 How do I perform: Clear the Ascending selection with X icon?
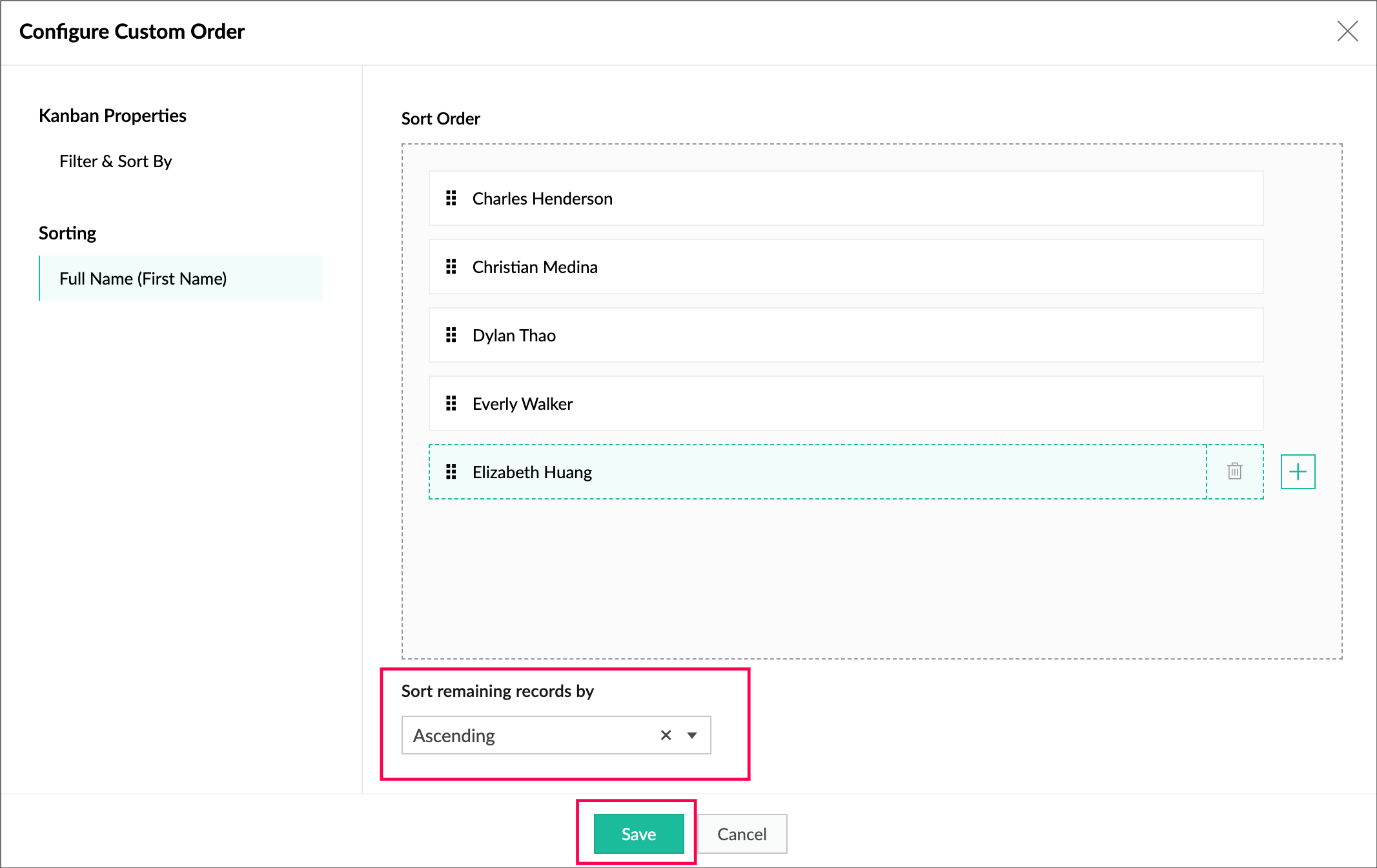[x=666, y=735]
